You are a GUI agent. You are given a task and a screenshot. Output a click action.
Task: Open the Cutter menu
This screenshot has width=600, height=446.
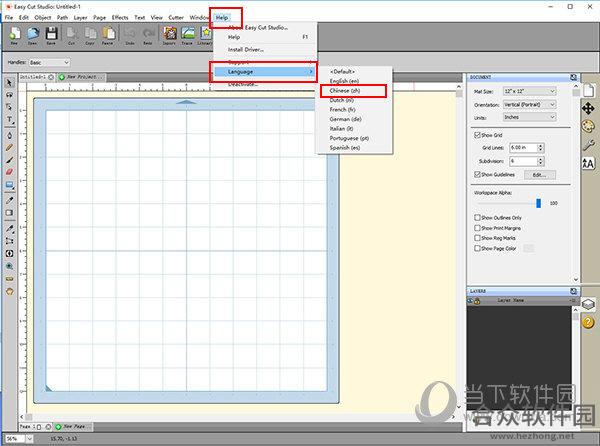coord(176,18)
